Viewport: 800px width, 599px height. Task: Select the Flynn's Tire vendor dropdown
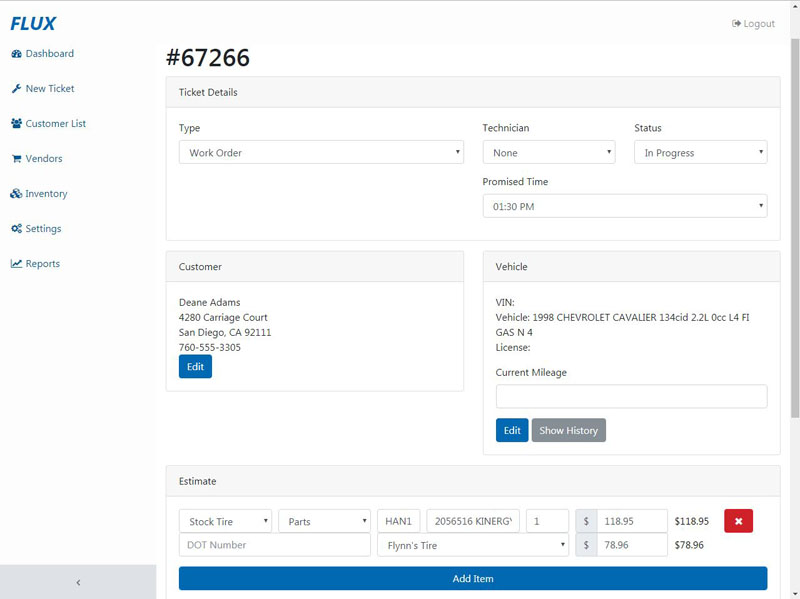pos(472,545)
